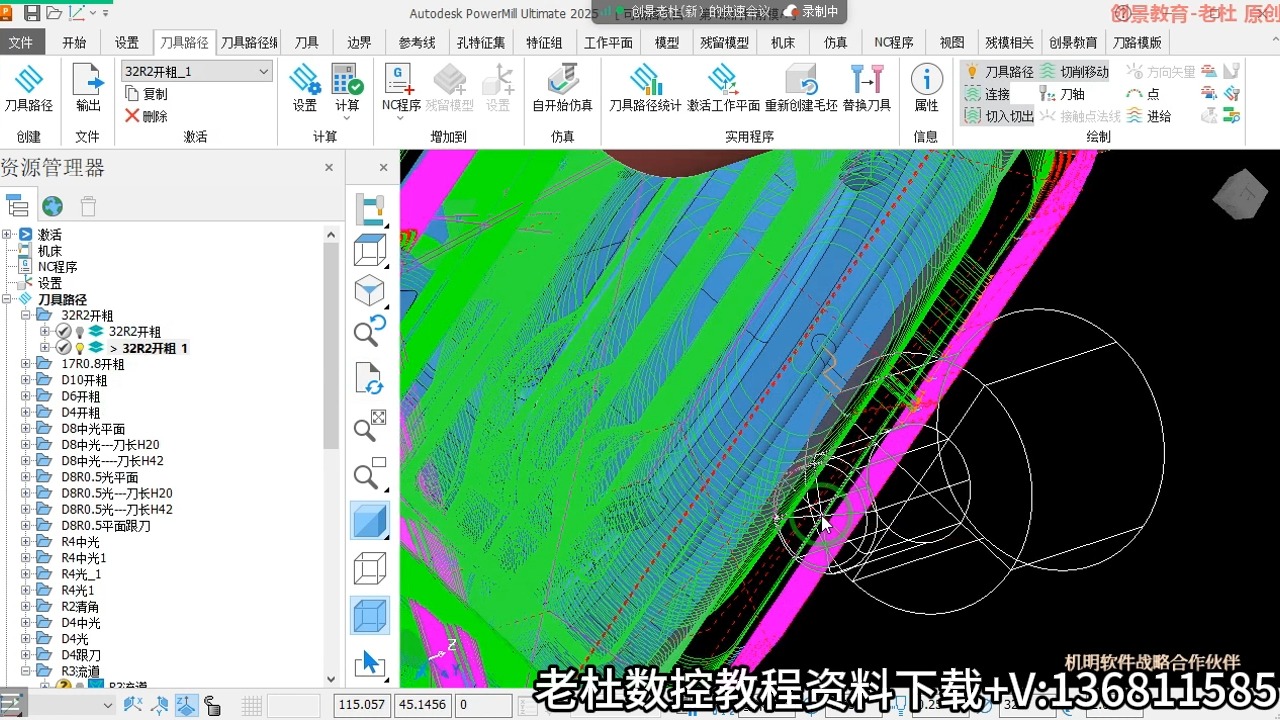
Task: Toggle 刀具路径 draw lightbulb in 绘制 group
Action: (998, 71)
